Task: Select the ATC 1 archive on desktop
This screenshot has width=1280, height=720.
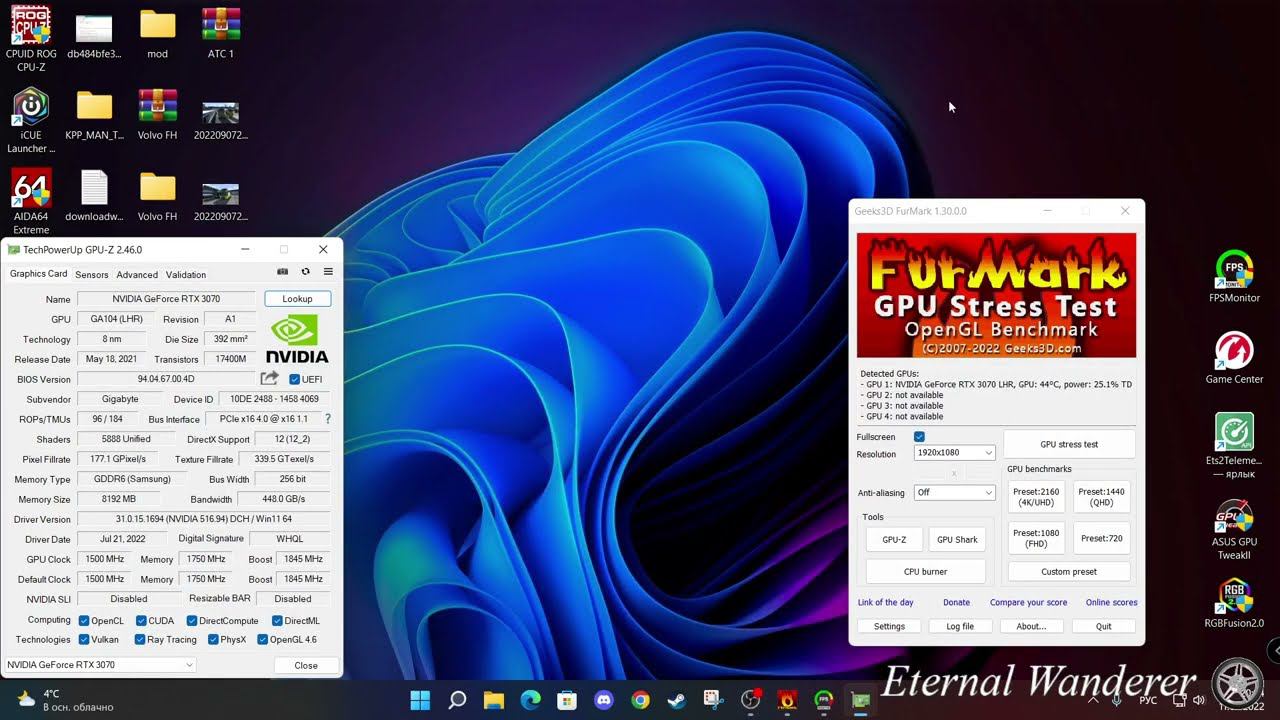Action: [220, 33]
